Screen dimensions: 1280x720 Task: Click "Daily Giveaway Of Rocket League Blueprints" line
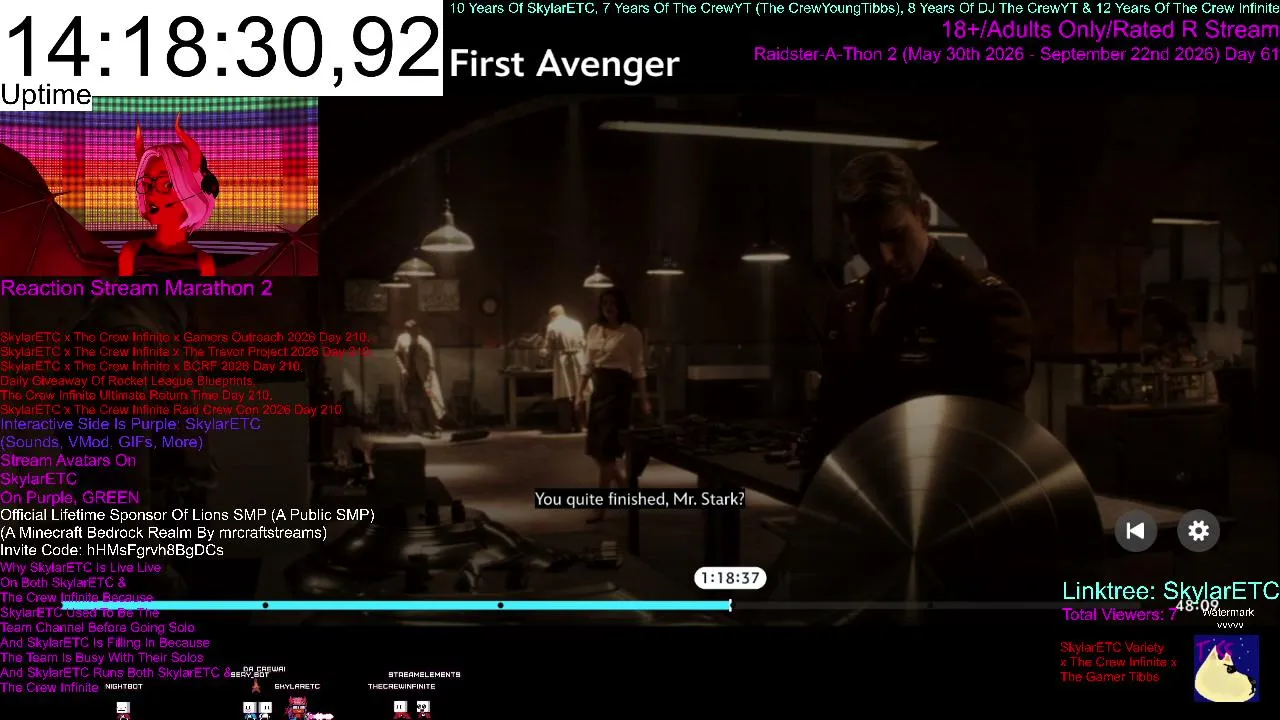point(127,381)
